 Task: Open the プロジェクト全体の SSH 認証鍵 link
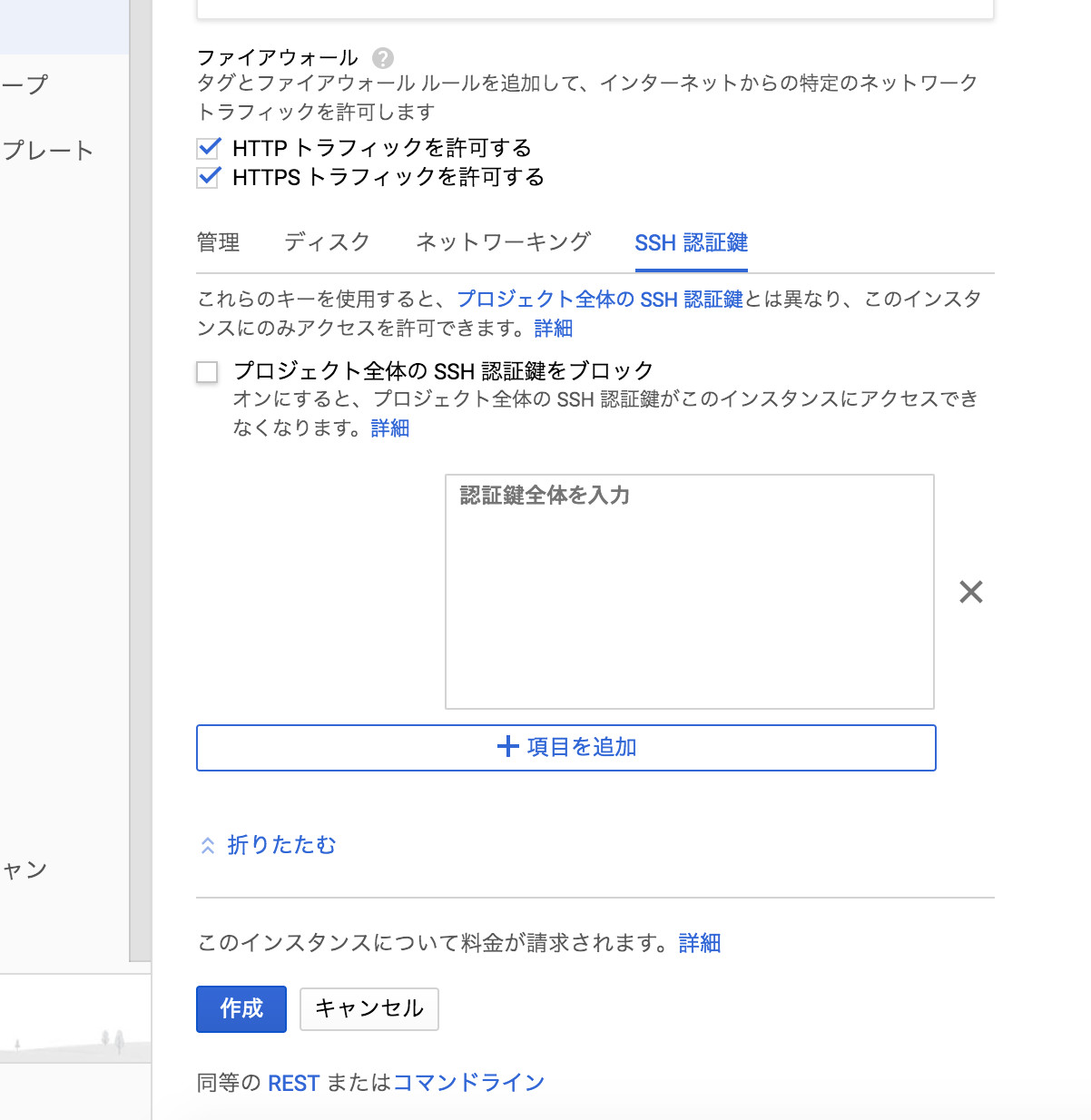pyautogui.click(x=599, y=300)
